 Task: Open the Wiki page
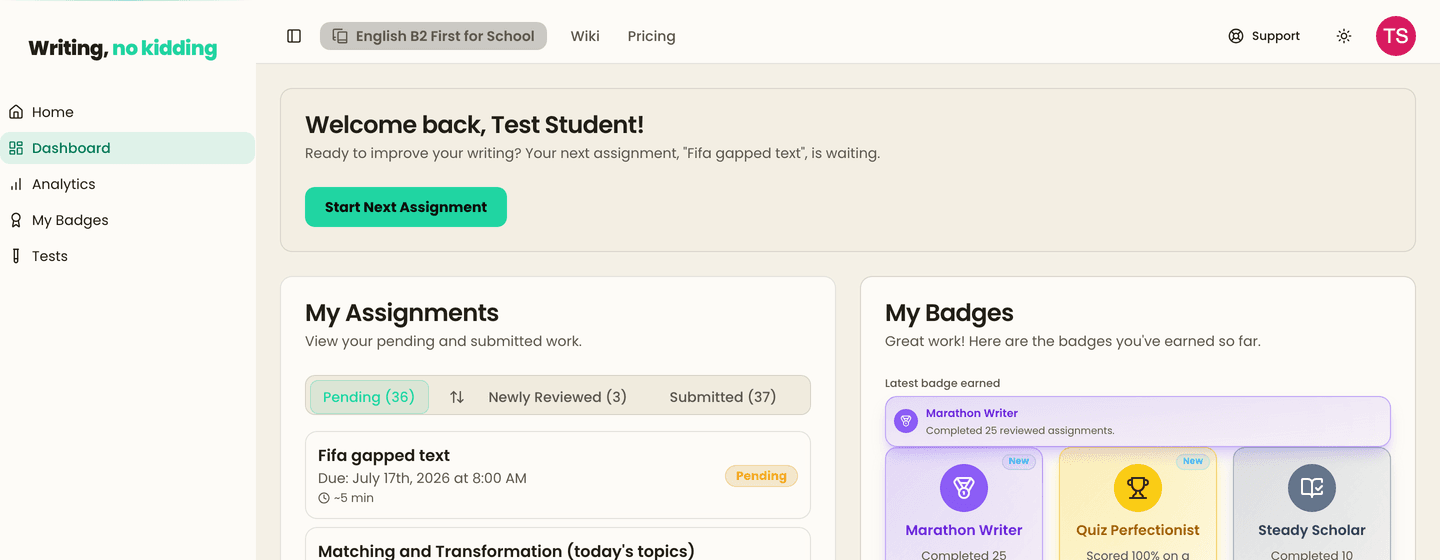point(585,36)
